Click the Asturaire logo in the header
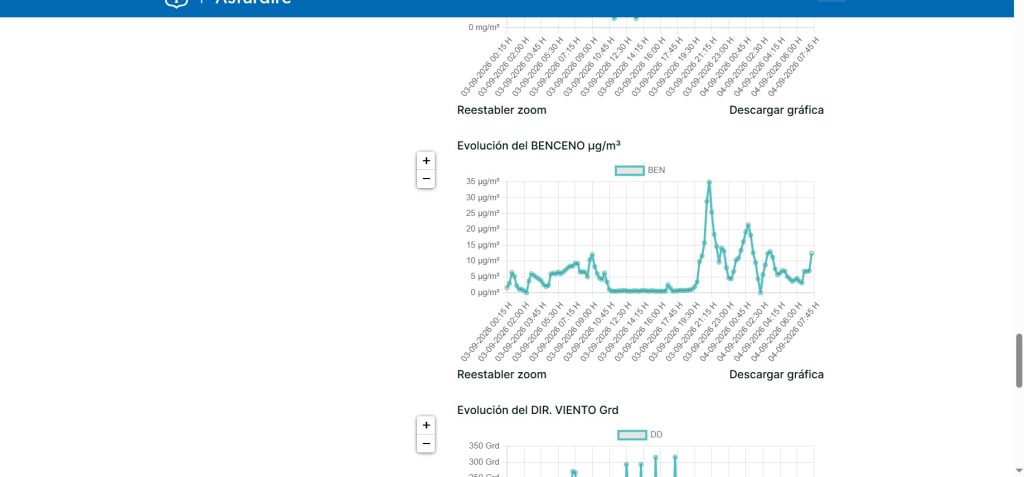 (x=227, y=2)
